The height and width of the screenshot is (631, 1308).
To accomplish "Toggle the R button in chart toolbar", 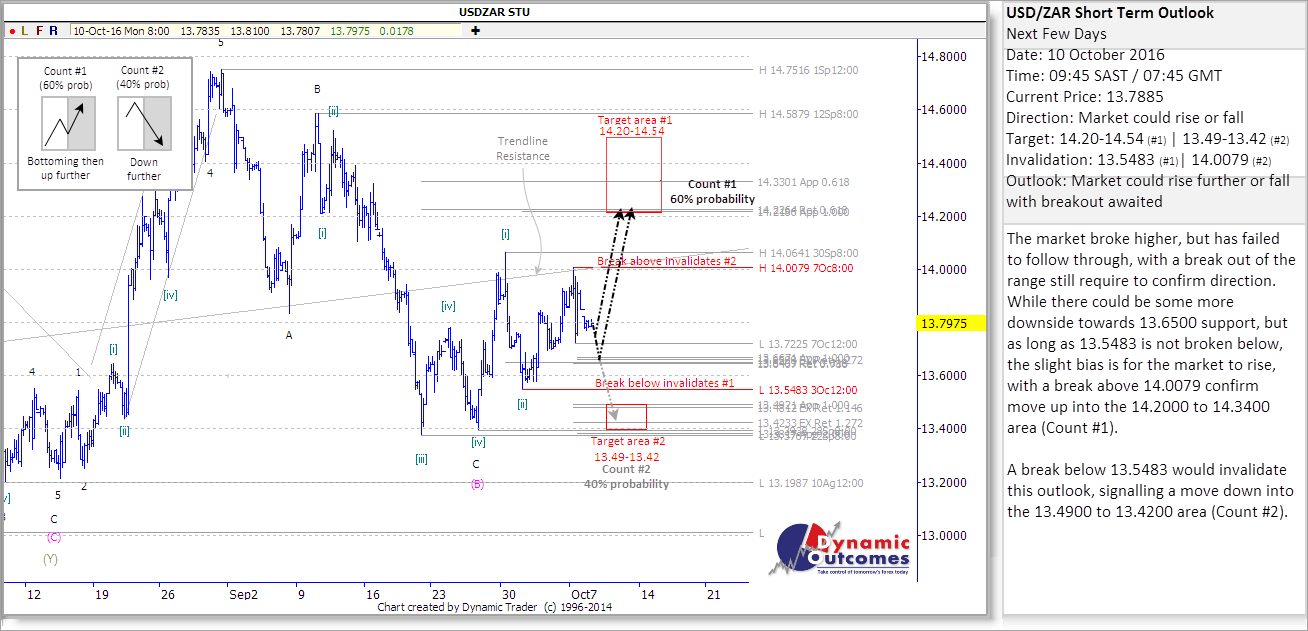I will (x=53, y=31).
